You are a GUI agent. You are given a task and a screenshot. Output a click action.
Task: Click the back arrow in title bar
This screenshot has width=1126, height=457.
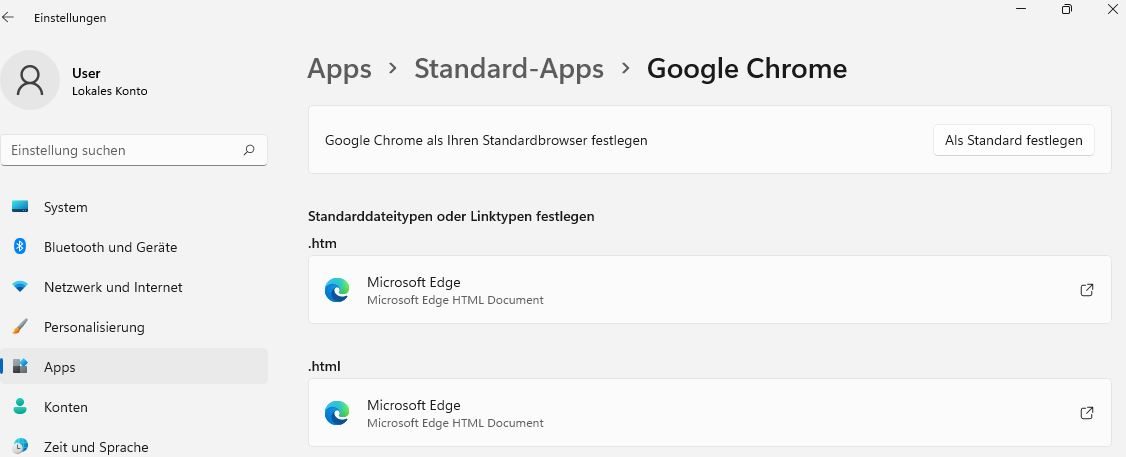[9, 18]
